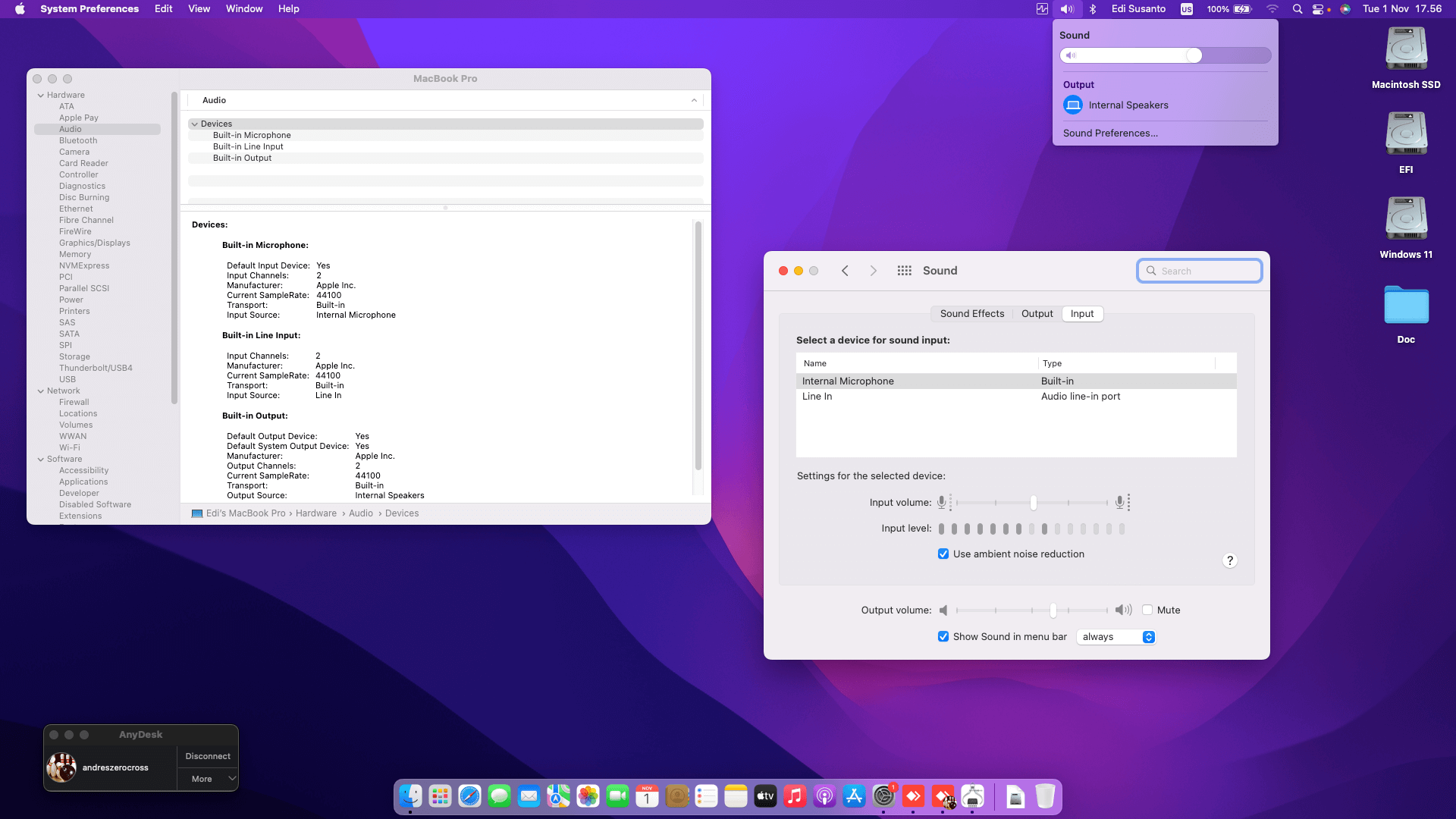Screen dimensions: 1456x819
Task: Launch Music app from the Dock
Action: point(795,795)
